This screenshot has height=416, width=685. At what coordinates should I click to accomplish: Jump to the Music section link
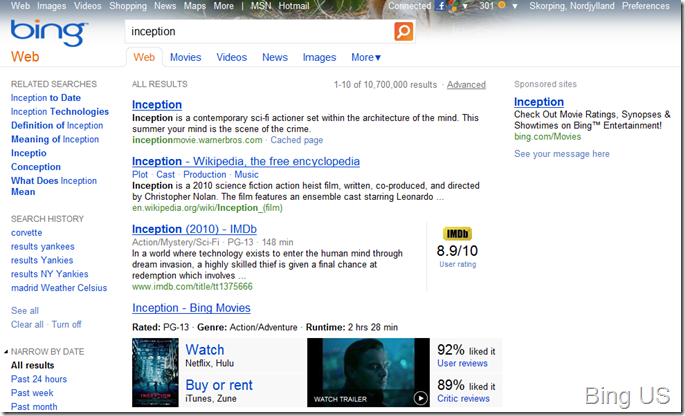click(x=246, y=174)
